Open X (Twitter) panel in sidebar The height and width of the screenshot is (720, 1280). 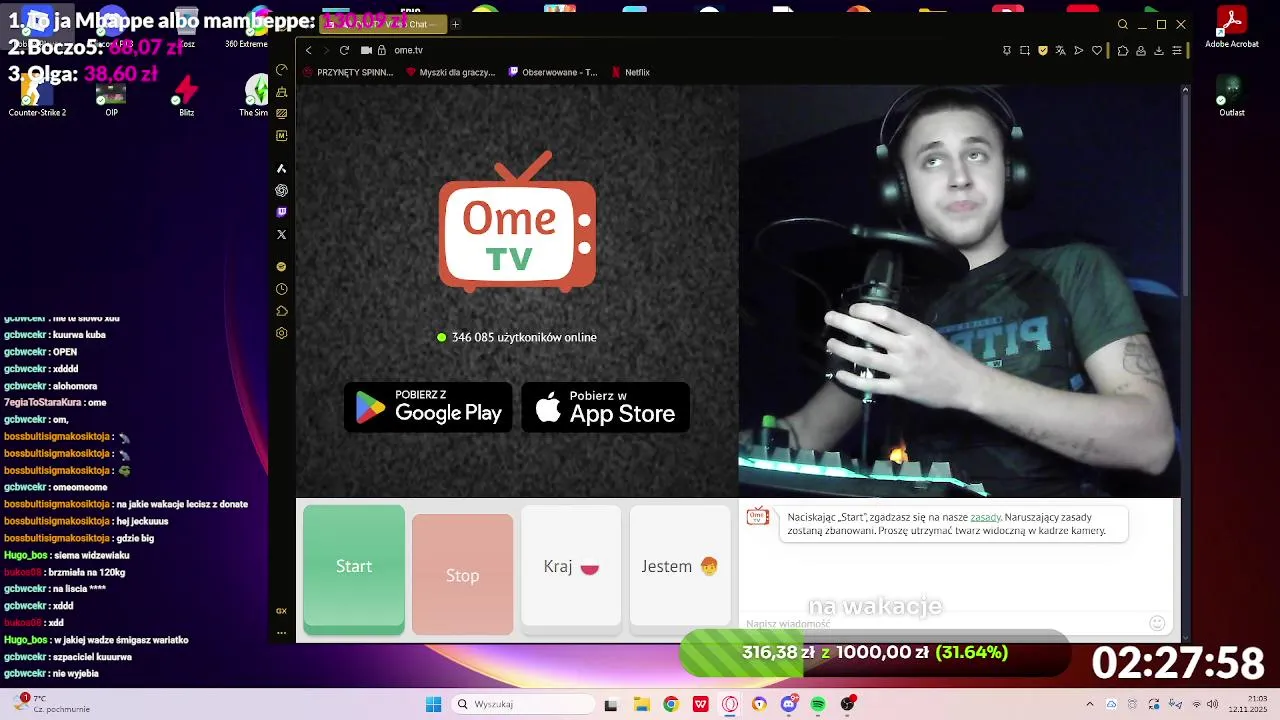(282, 234)
